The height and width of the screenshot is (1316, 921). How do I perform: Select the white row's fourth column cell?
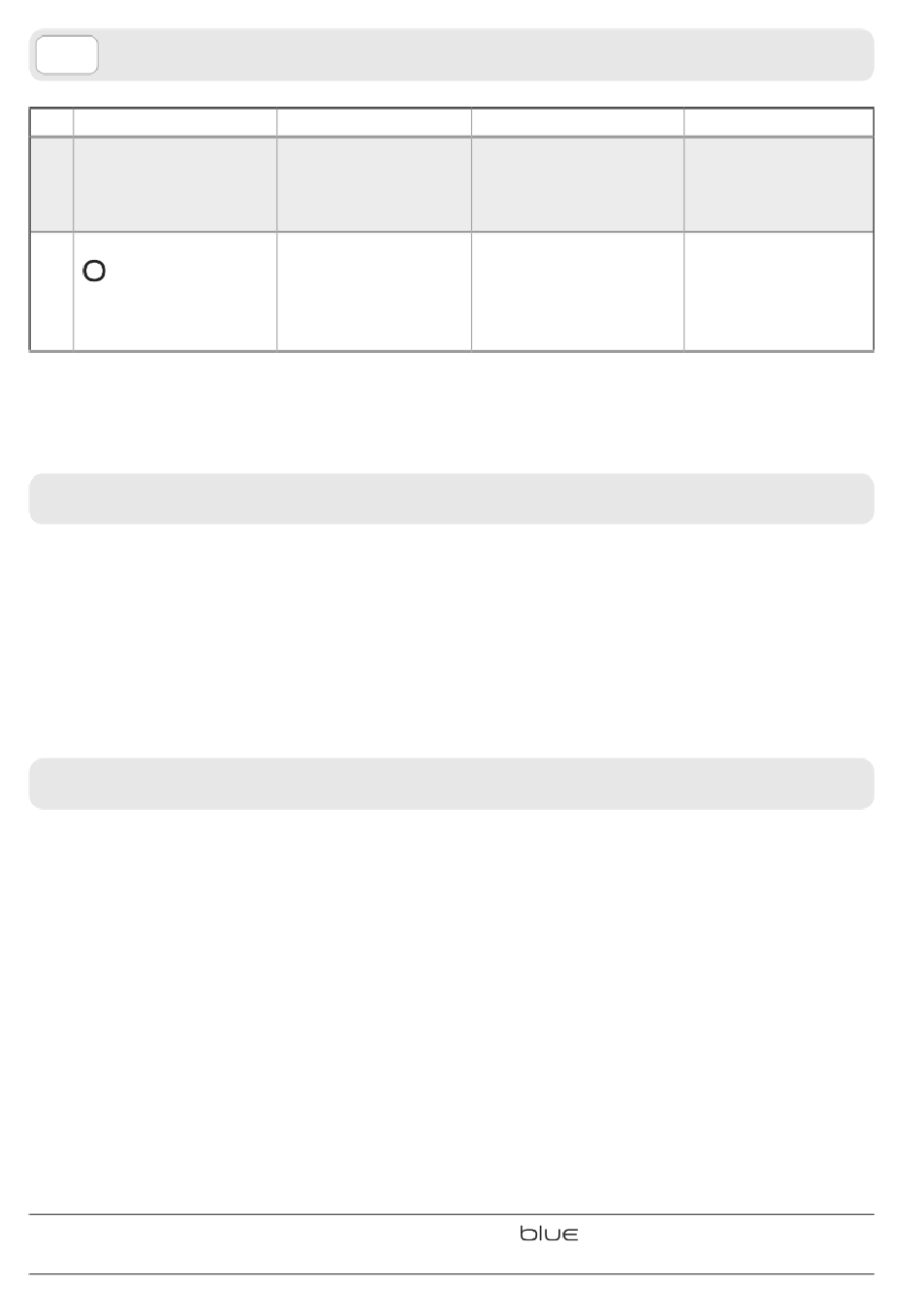578,291
